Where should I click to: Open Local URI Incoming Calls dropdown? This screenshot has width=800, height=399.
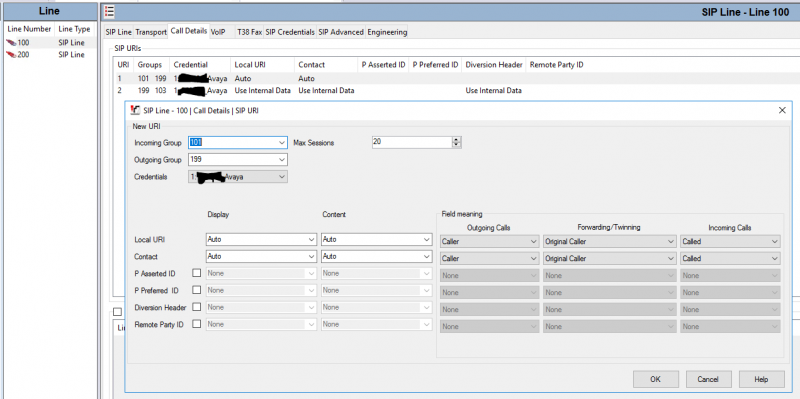pyautogui.click(x=731, y=241)
